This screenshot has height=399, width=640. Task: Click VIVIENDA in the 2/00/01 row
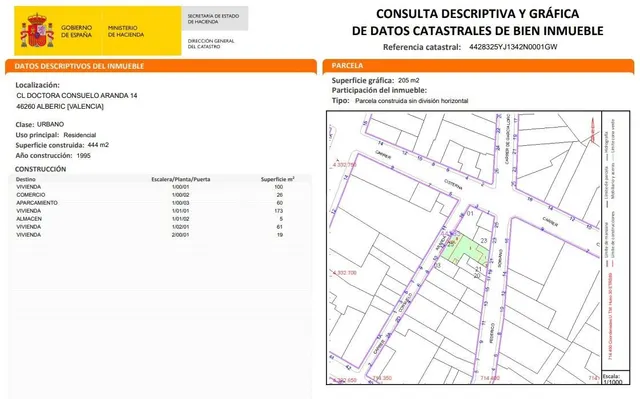[29, 235]
